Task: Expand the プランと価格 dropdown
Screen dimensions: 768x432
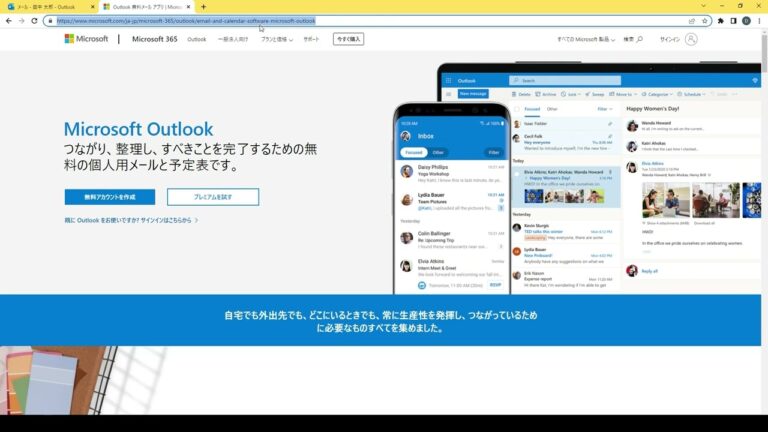Action: click(x=277, y=39)
